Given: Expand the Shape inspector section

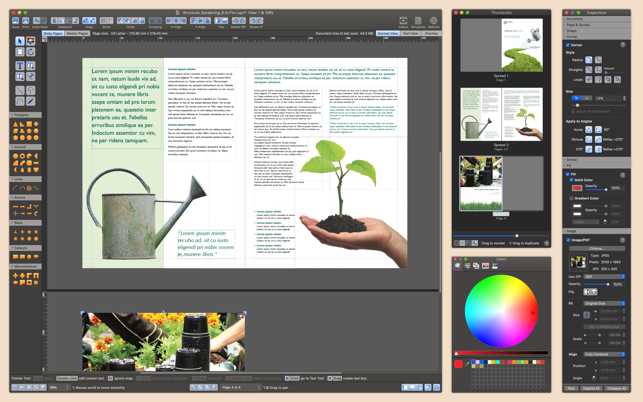Looking at the screenshot, I should 596,31.
